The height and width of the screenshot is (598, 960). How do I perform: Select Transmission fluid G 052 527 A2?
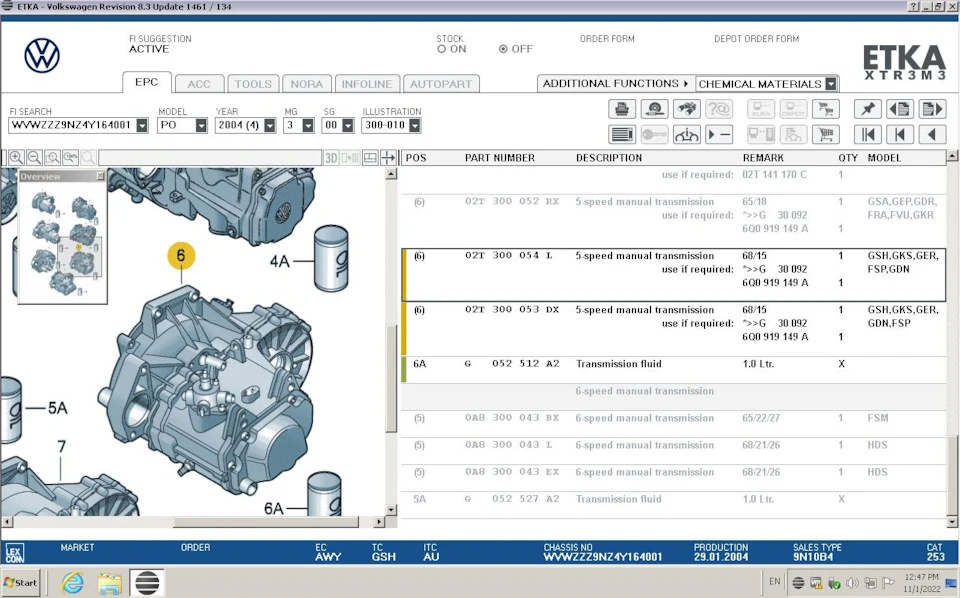tap(673, 505)
